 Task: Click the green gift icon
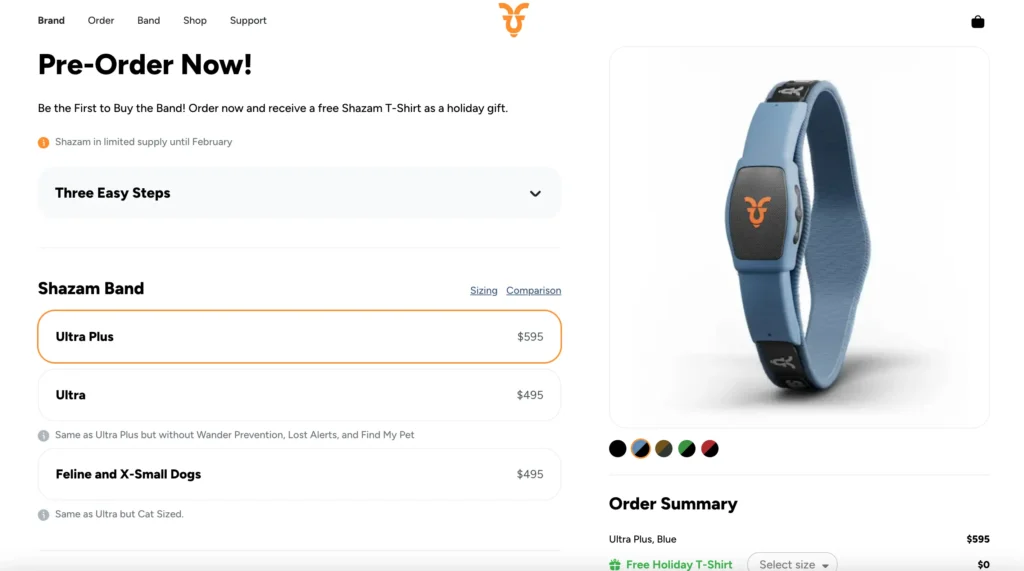pyautogui.click(x=615, y=565)
